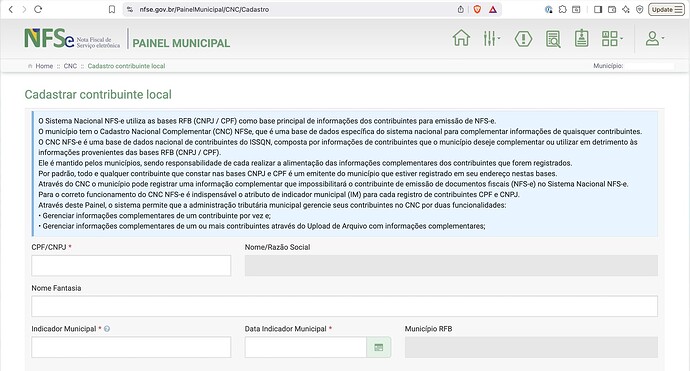This screenshot has height=371, width=690.
Task: Open site information icon in address bar
Action: click(x=129, y=9)
